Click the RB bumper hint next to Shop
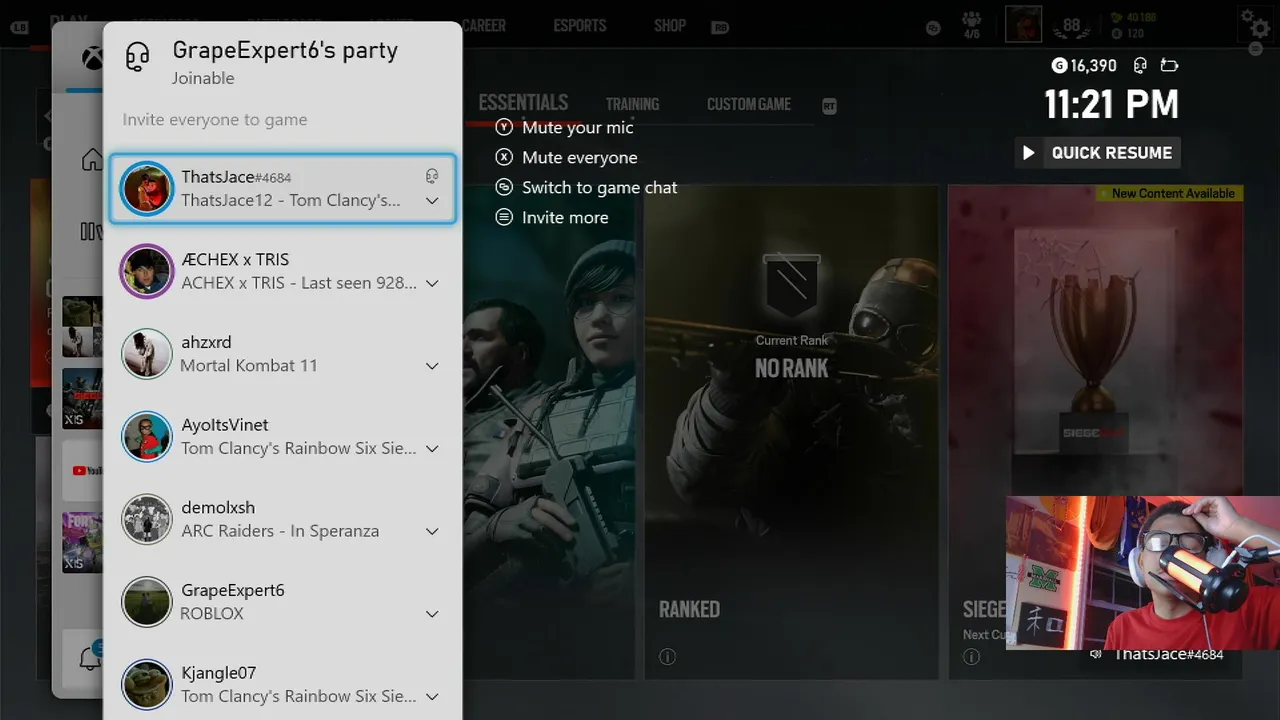This screenshot has width=1280, height=720. click(720, 28)
